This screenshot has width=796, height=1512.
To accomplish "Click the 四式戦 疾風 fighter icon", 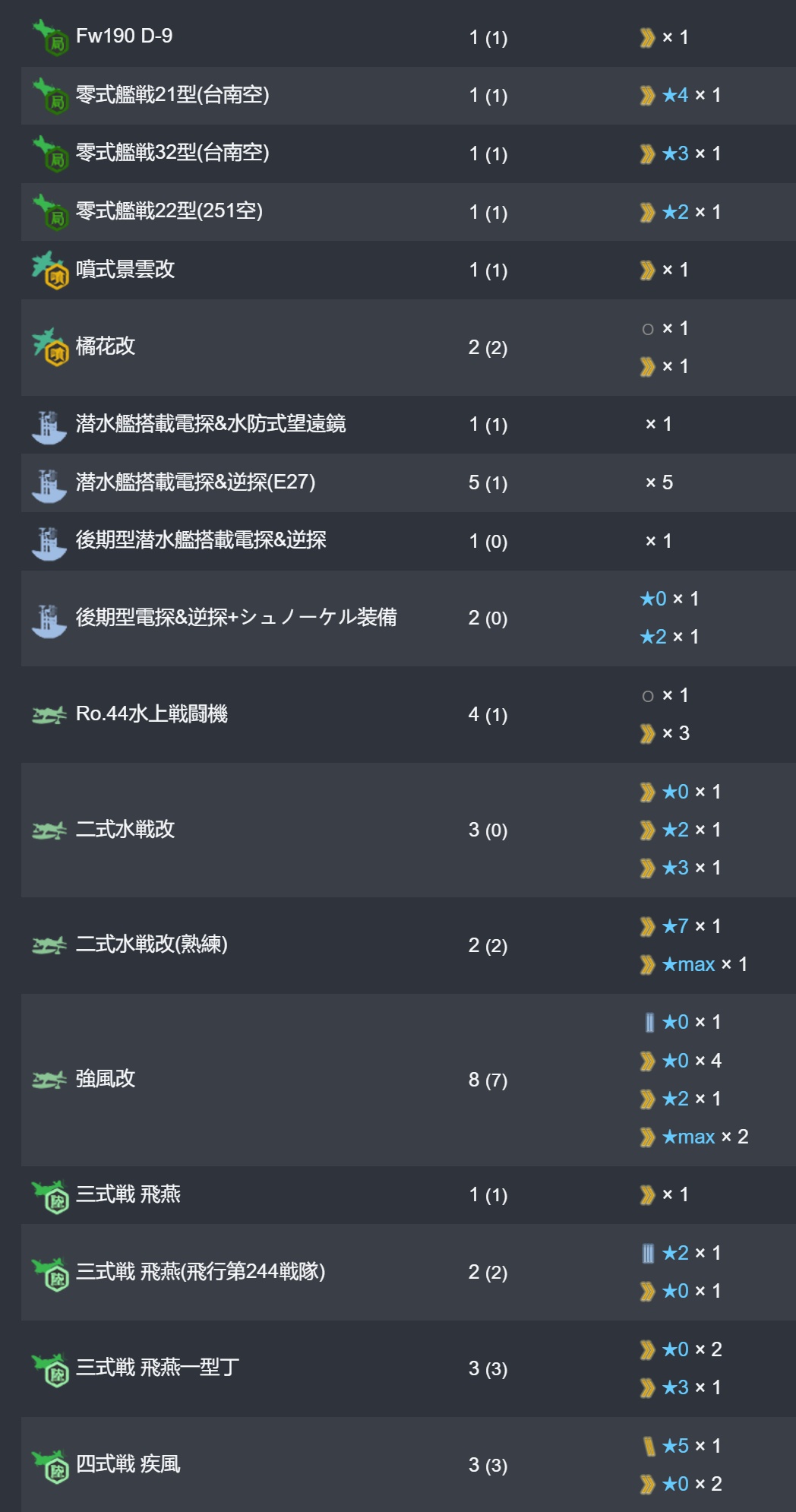I will click(x=51, y=1466).
